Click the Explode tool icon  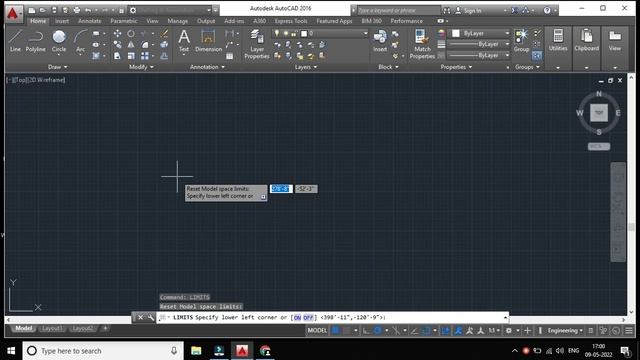coord(164,44)
